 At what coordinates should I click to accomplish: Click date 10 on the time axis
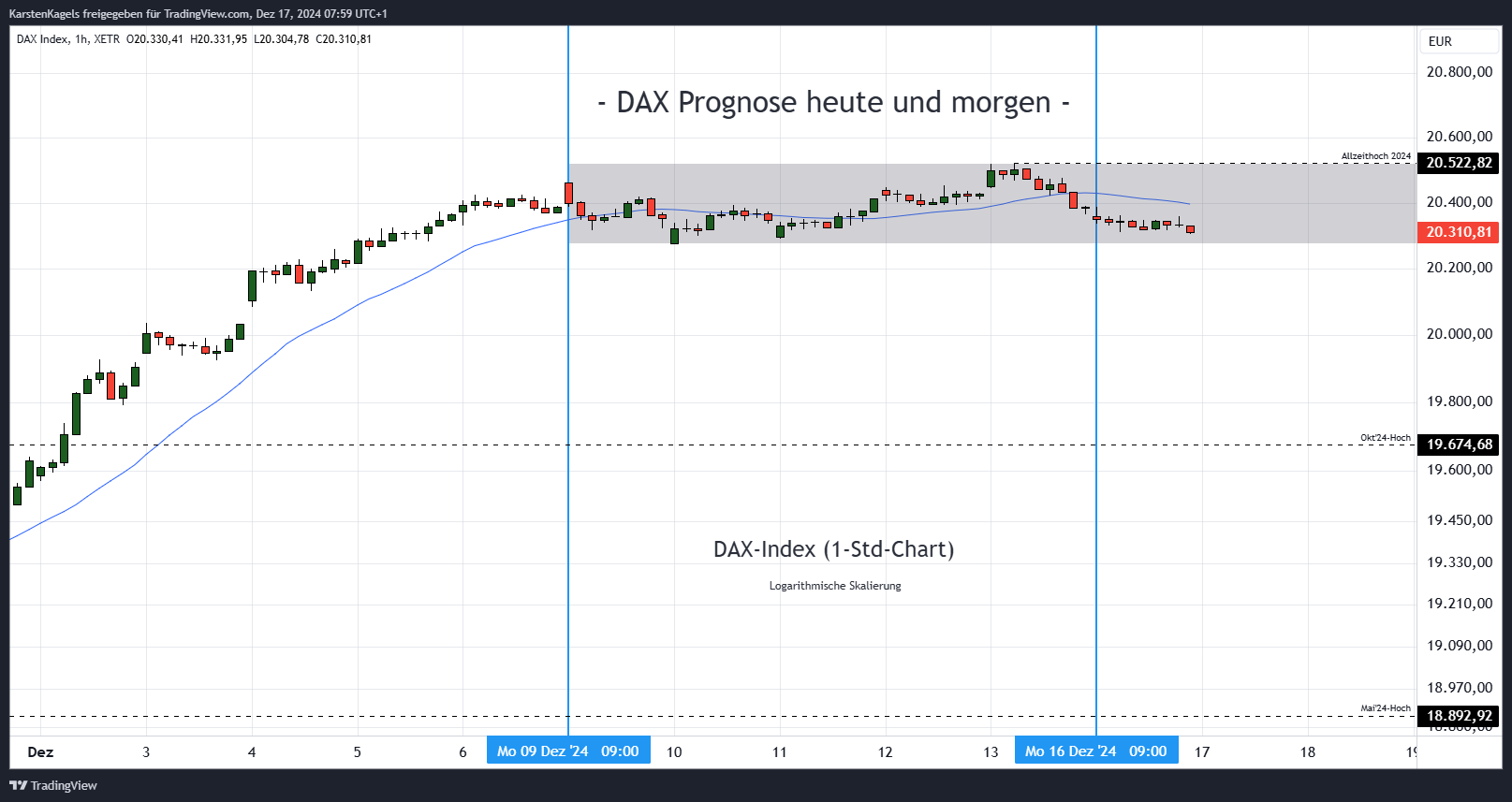[x=674, y=751]
